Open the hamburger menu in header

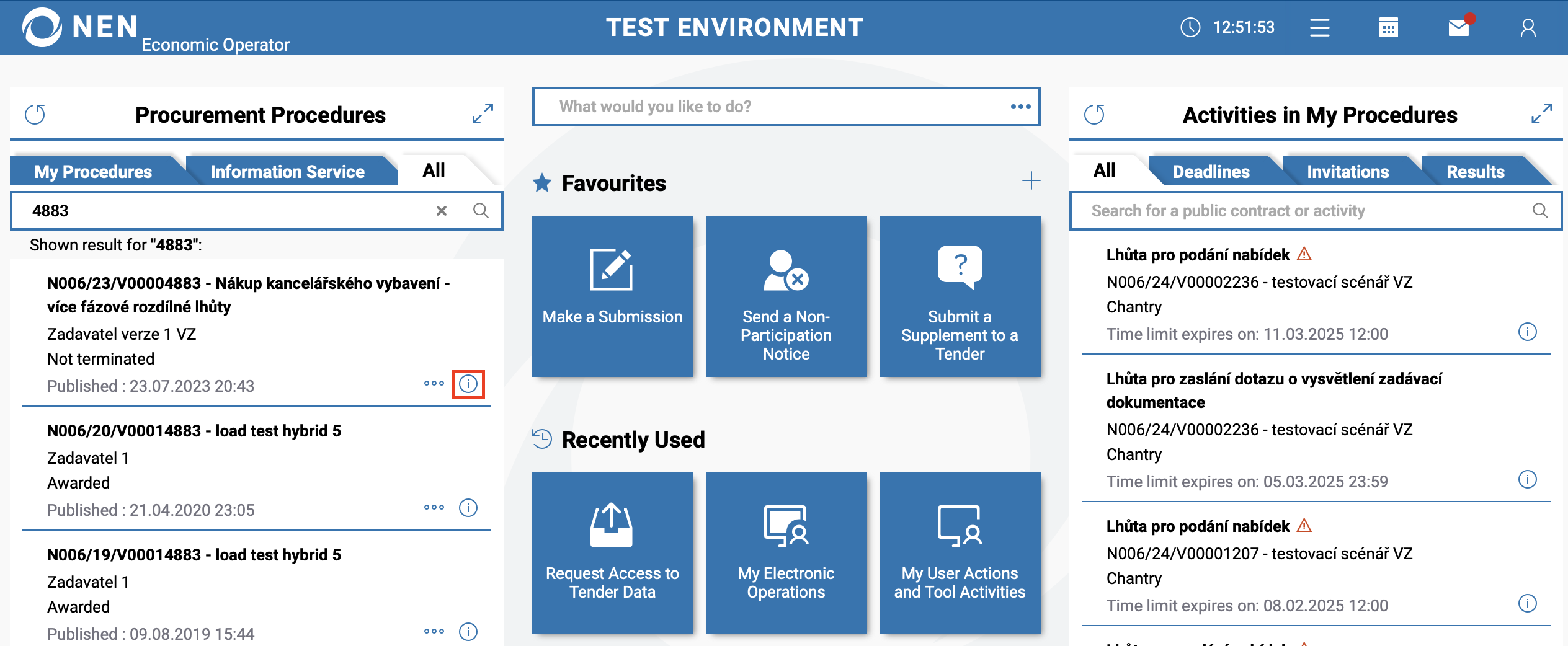(x=1319, y=28)
